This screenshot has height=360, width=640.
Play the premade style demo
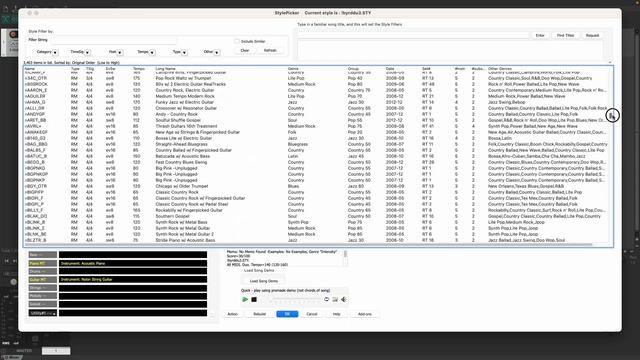click(x=245, y=300)
